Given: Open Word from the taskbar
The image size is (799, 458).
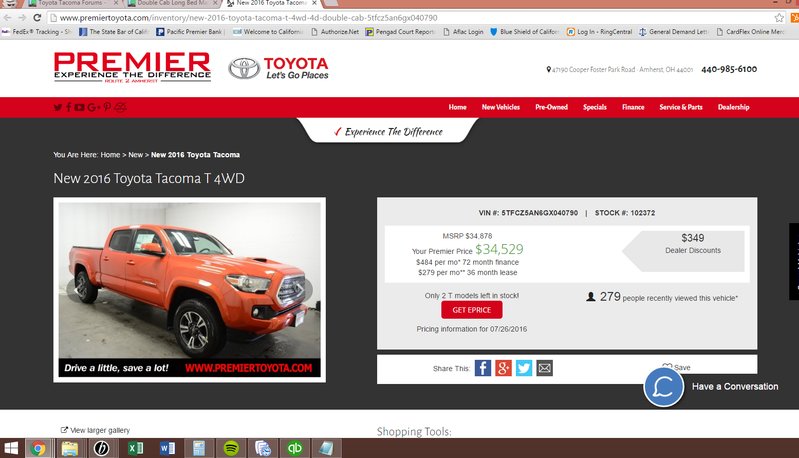Looking at the screenshot, I should pos(167,448).
